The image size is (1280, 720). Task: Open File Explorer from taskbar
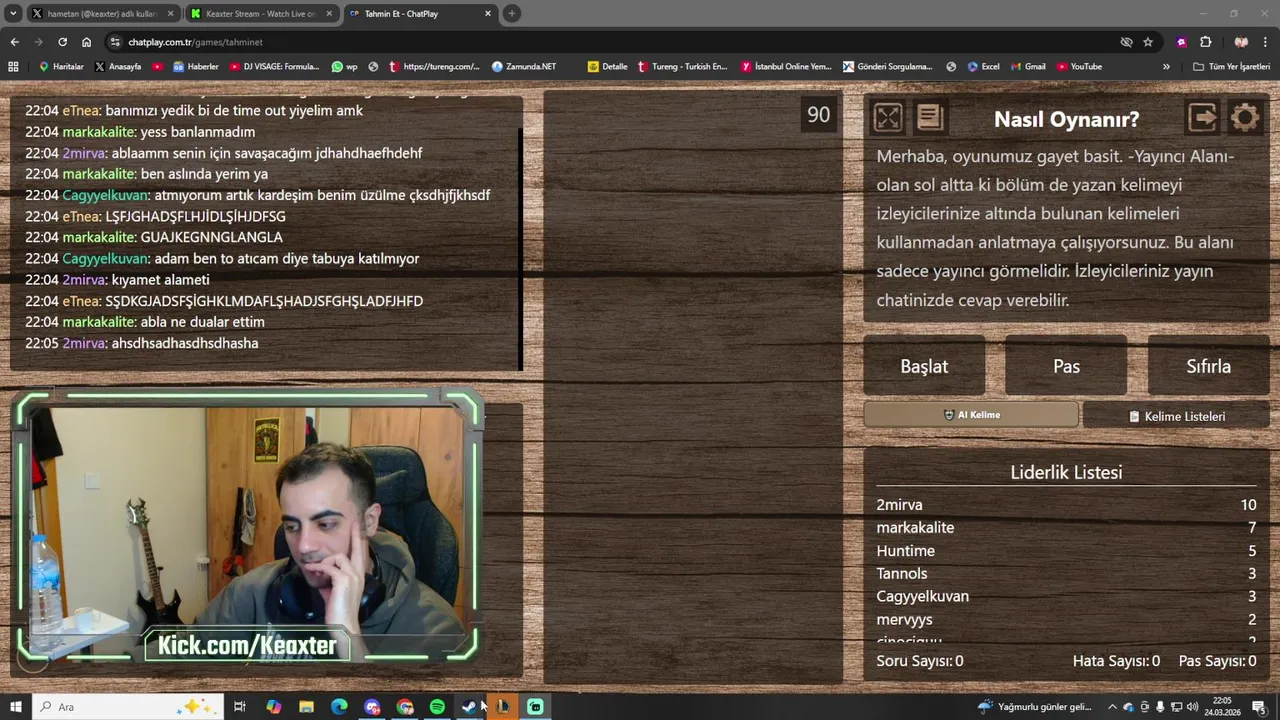click(306, 707)
